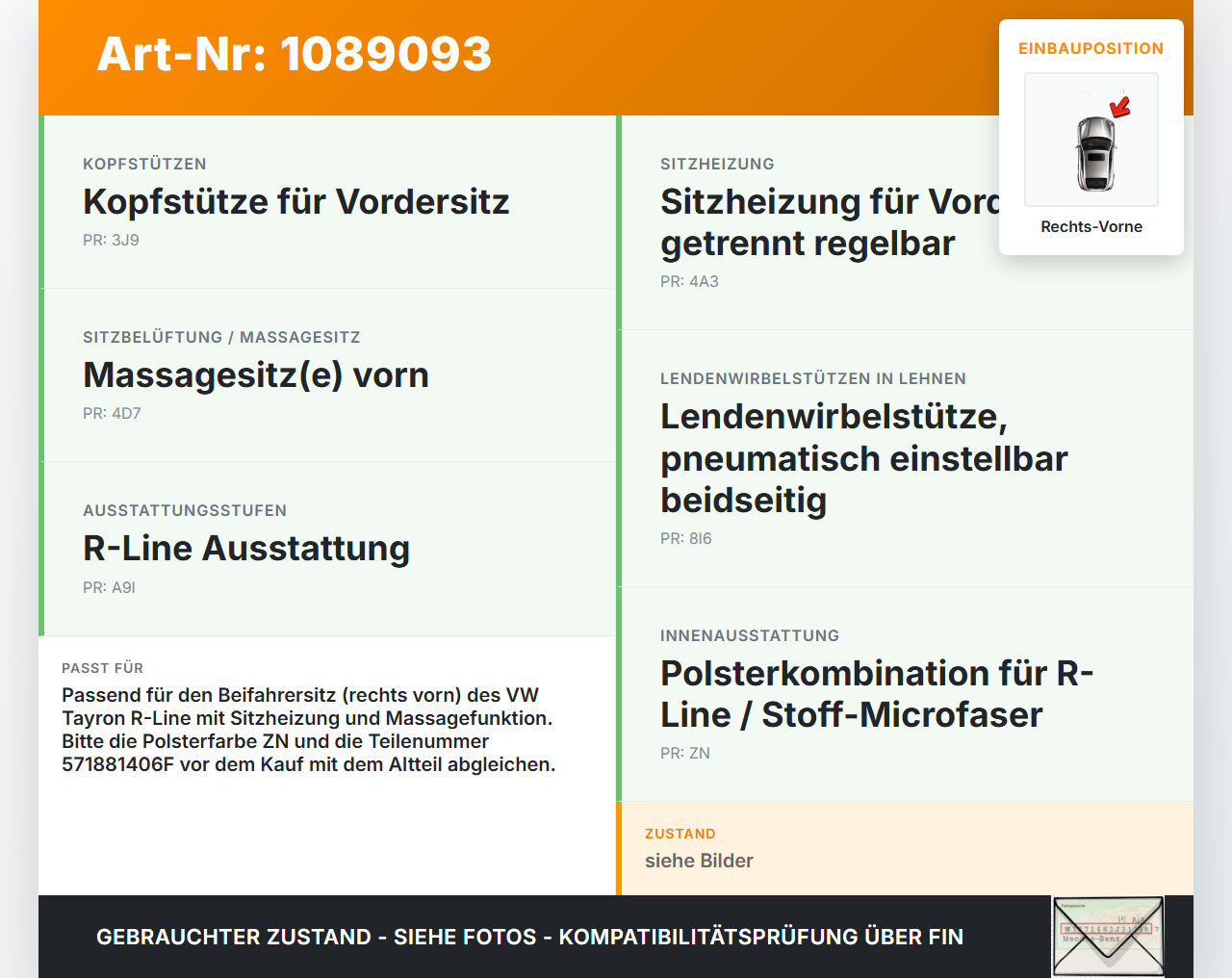1232x979 pixels.
Task: Click the 'SITZHEIZUNG' category label
Action: tap(717, 164)
